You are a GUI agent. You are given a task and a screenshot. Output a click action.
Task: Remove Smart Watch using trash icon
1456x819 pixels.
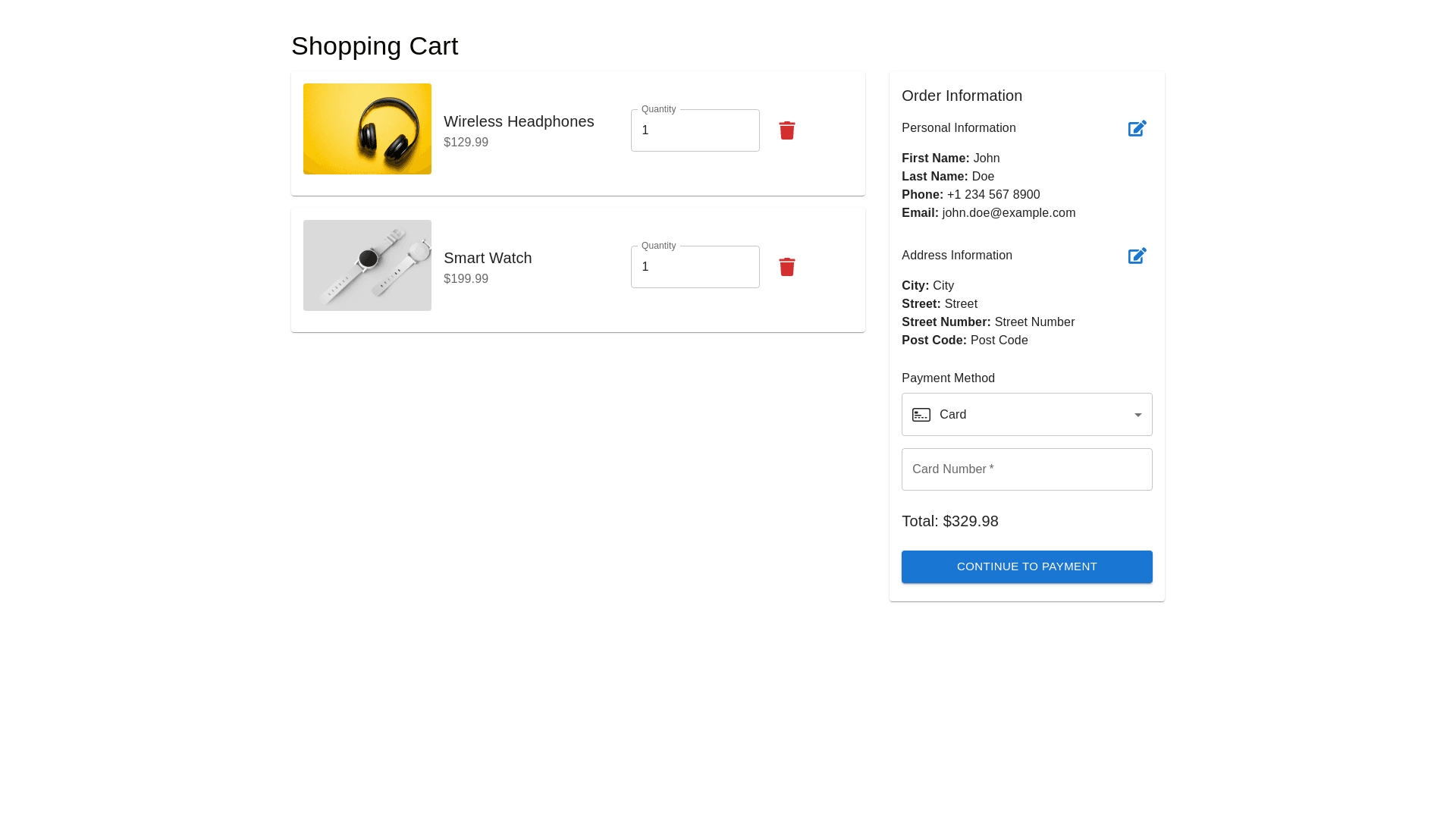[786, 267]
